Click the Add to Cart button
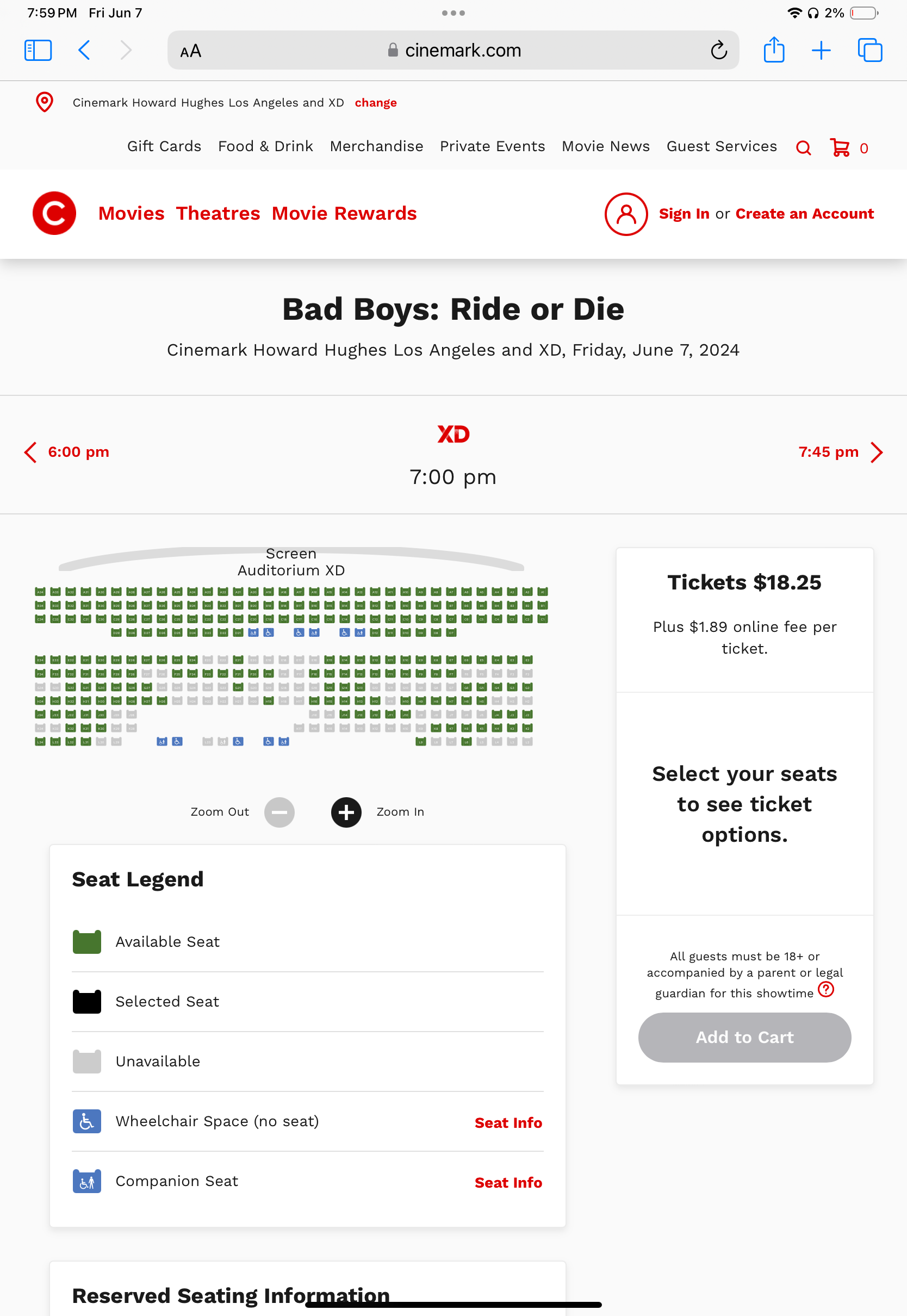907x1316 pixels. 744,1038
